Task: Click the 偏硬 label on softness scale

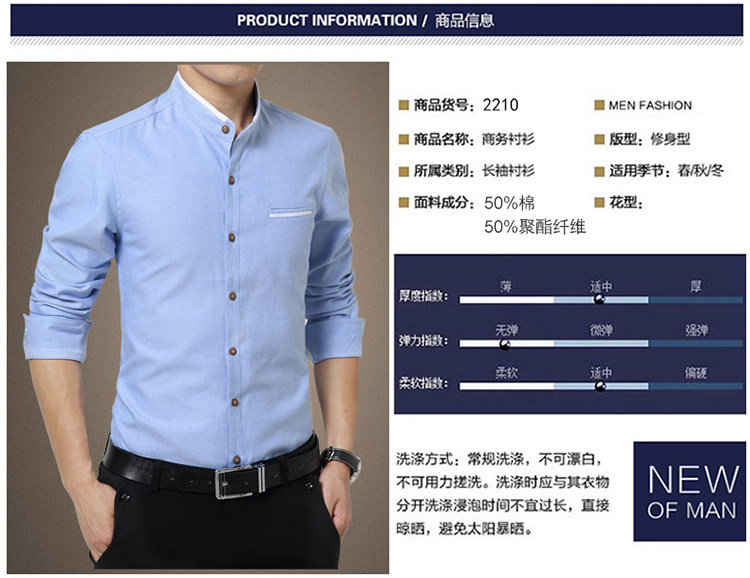Action: [695, 373]
